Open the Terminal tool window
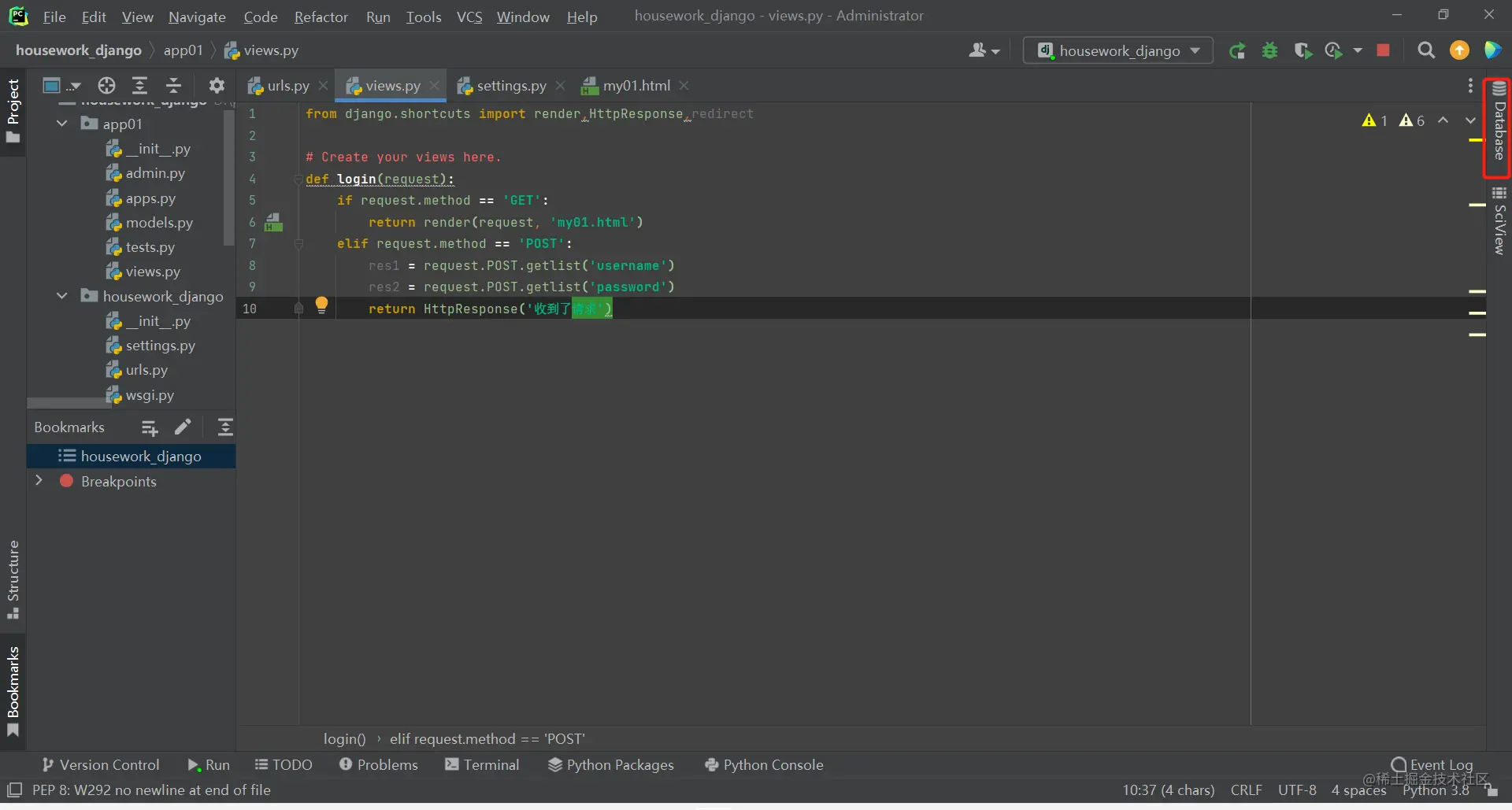The image size is (1512, 810). [482, 764]
